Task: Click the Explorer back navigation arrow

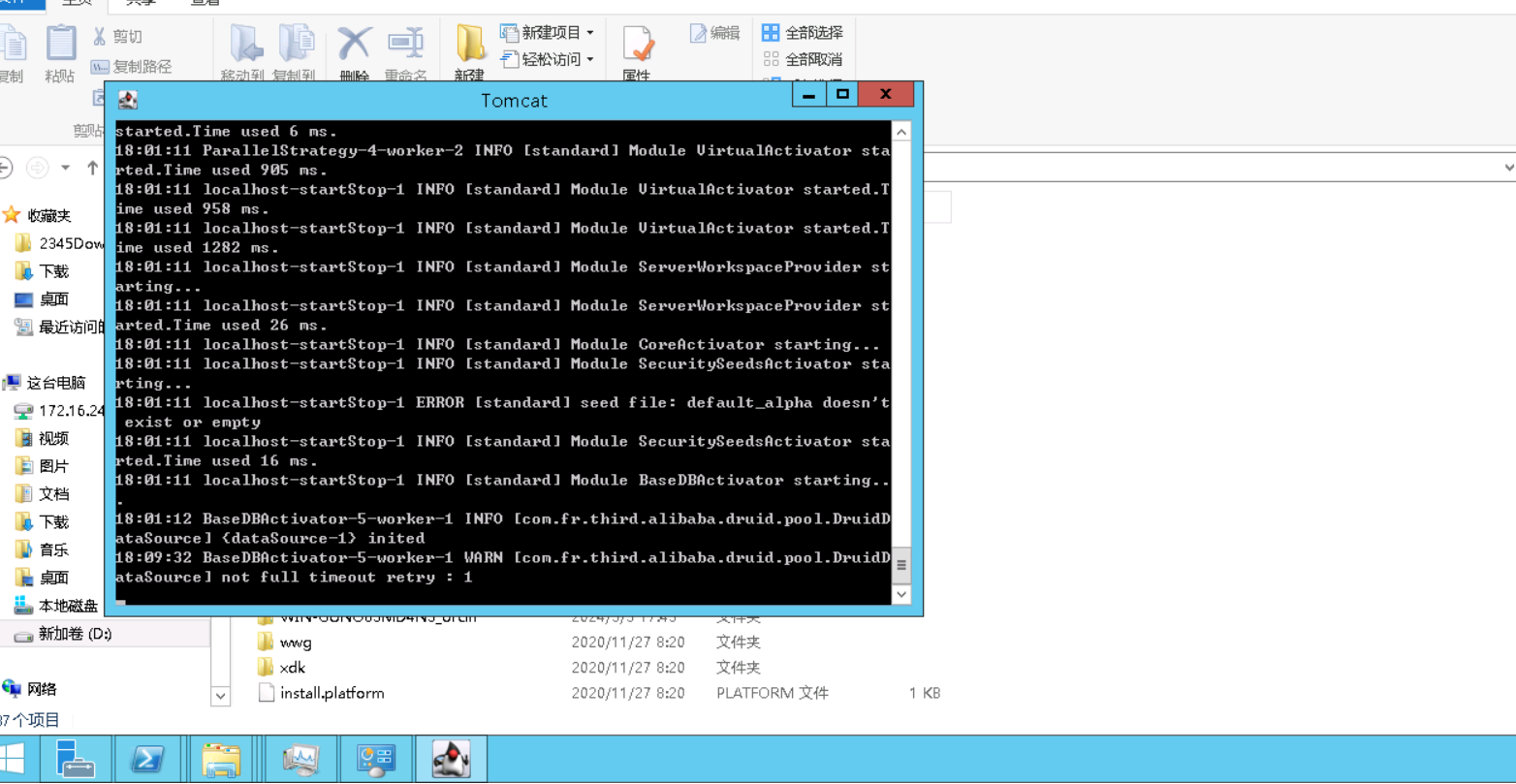Action: point(5,168)
